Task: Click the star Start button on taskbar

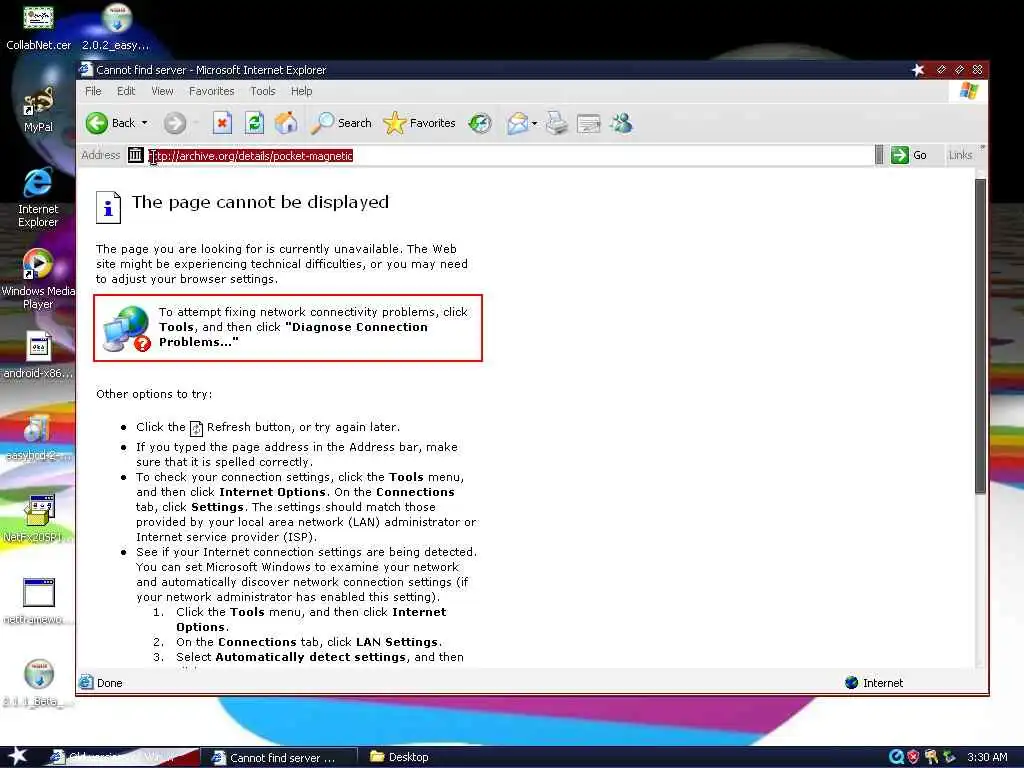Action: pos(17,756)
